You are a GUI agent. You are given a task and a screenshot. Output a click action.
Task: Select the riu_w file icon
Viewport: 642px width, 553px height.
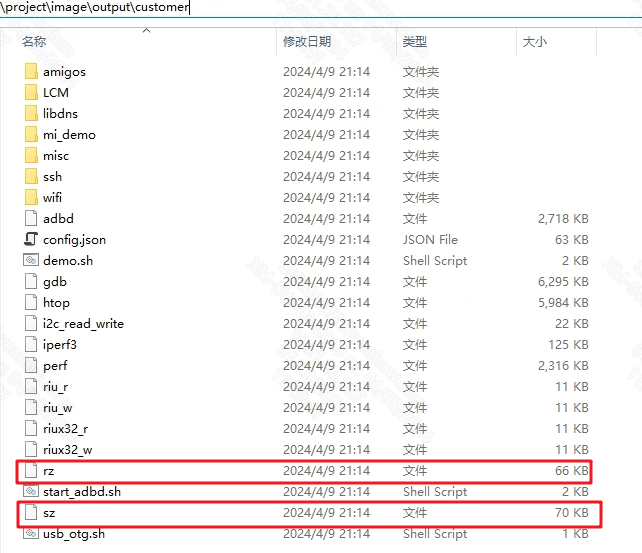click(31, 407)
